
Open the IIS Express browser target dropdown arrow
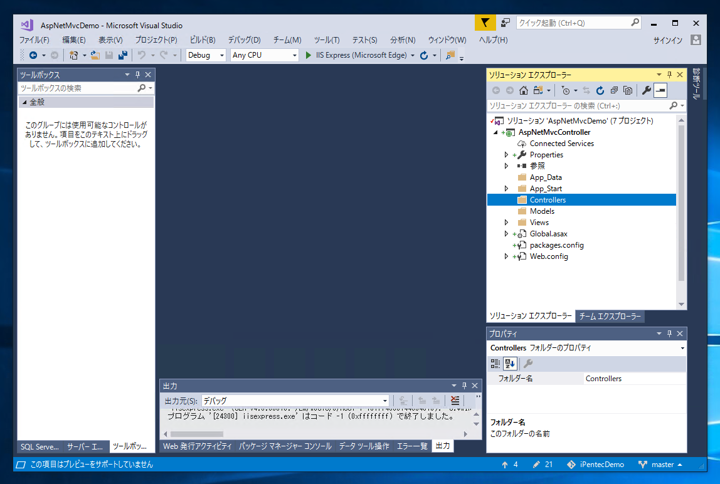(412, 56)
